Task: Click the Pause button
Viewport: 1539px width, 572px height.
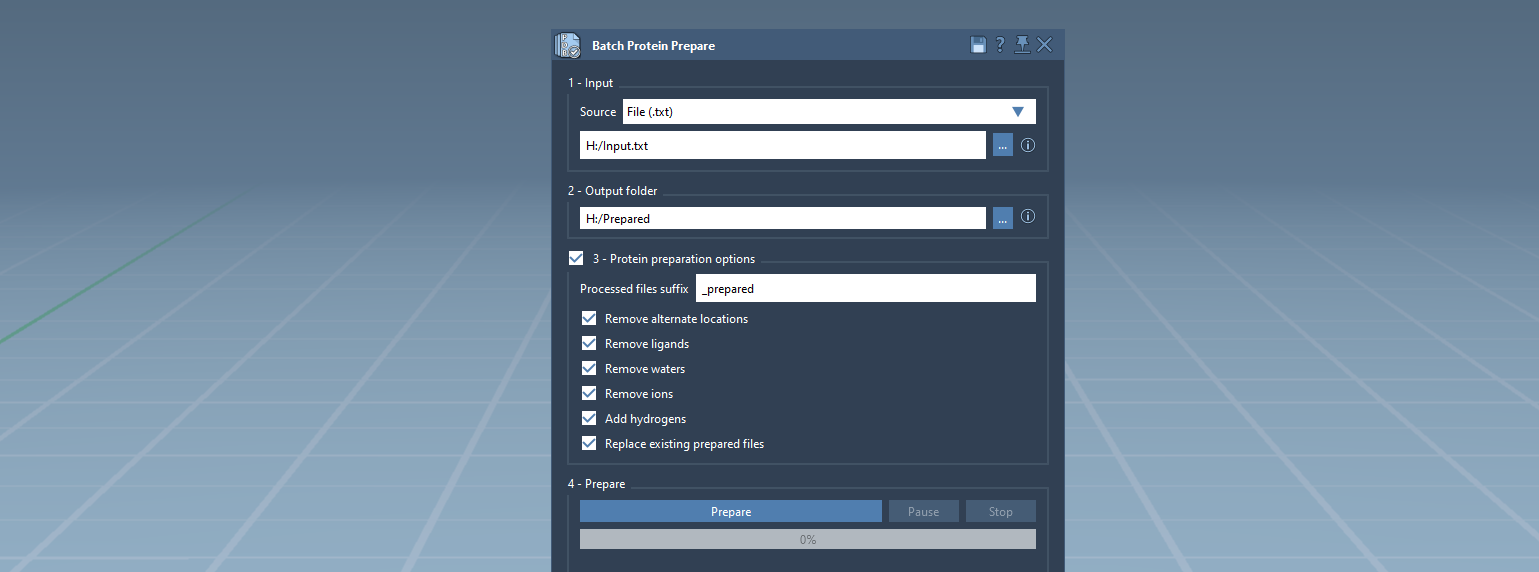Action: pyautogui.click(x=923, y=512)
